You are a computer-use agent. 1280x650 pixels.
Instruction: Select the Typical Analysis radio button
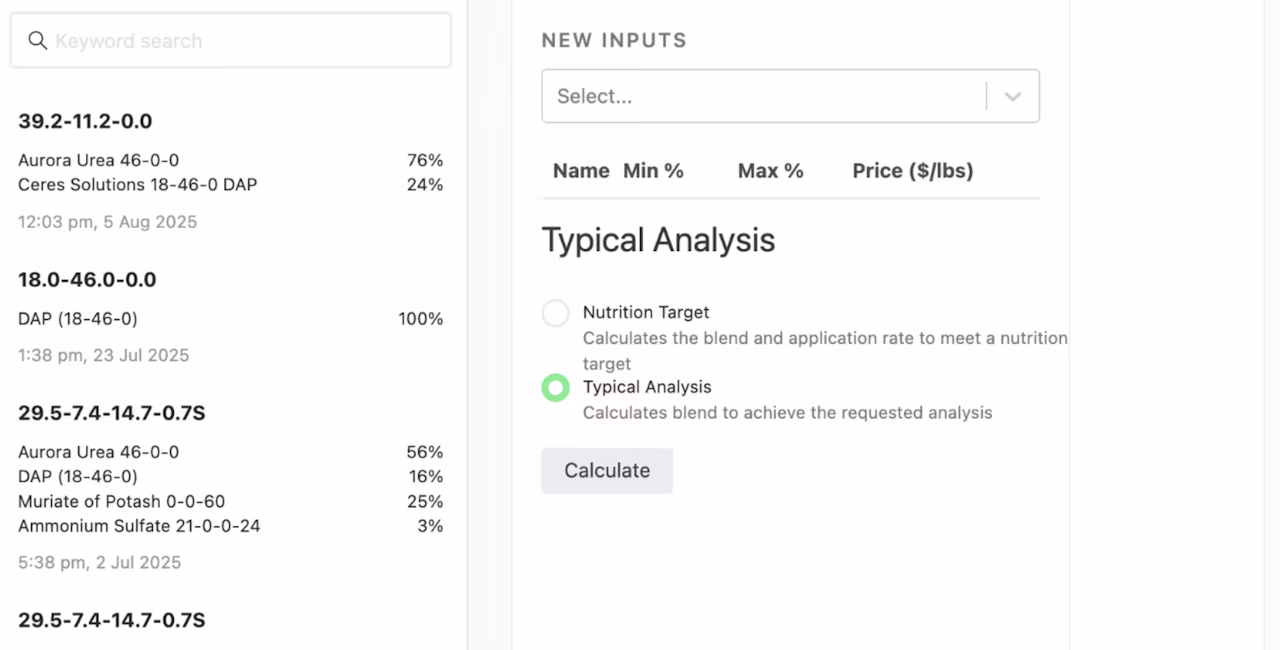[x=556, y=387]
